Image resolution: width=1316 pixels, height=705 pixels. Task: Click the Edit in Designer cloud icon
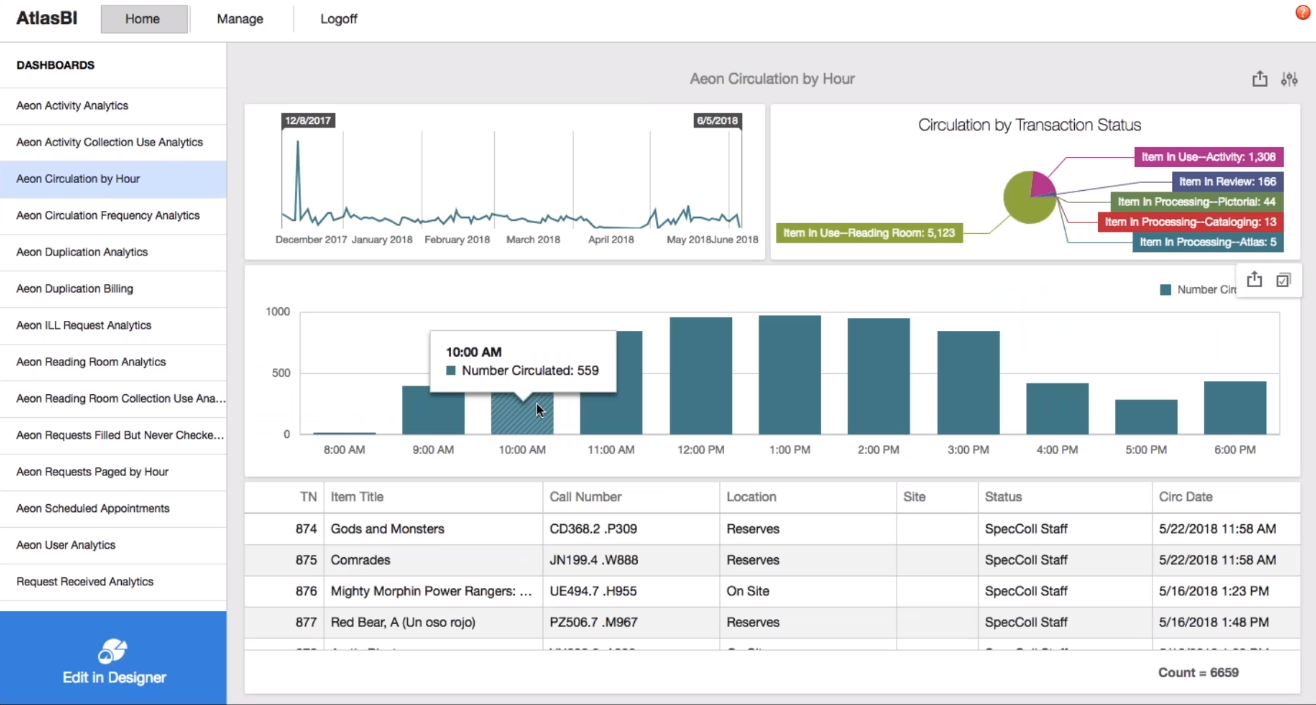(113, 649)
